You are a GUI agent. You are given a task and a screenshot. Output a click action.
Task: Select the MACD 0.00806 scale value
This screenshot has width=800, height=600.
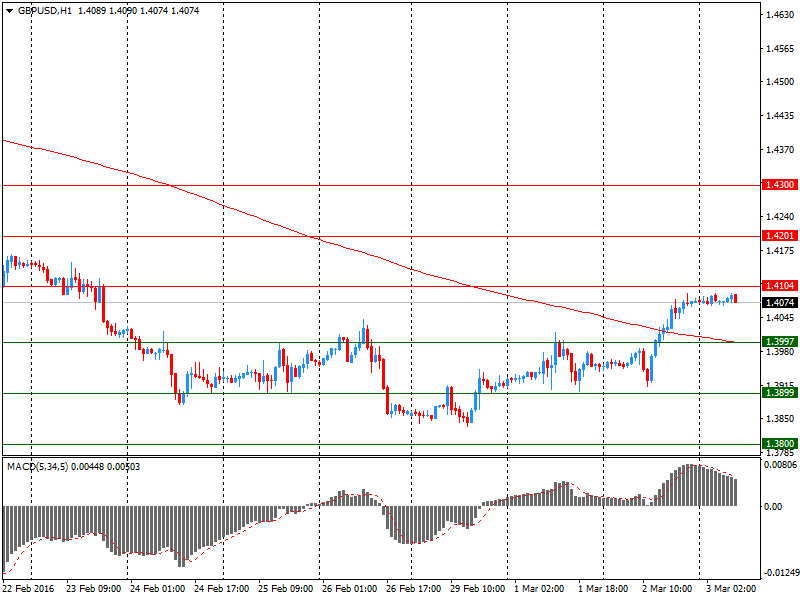pos(781,465)
